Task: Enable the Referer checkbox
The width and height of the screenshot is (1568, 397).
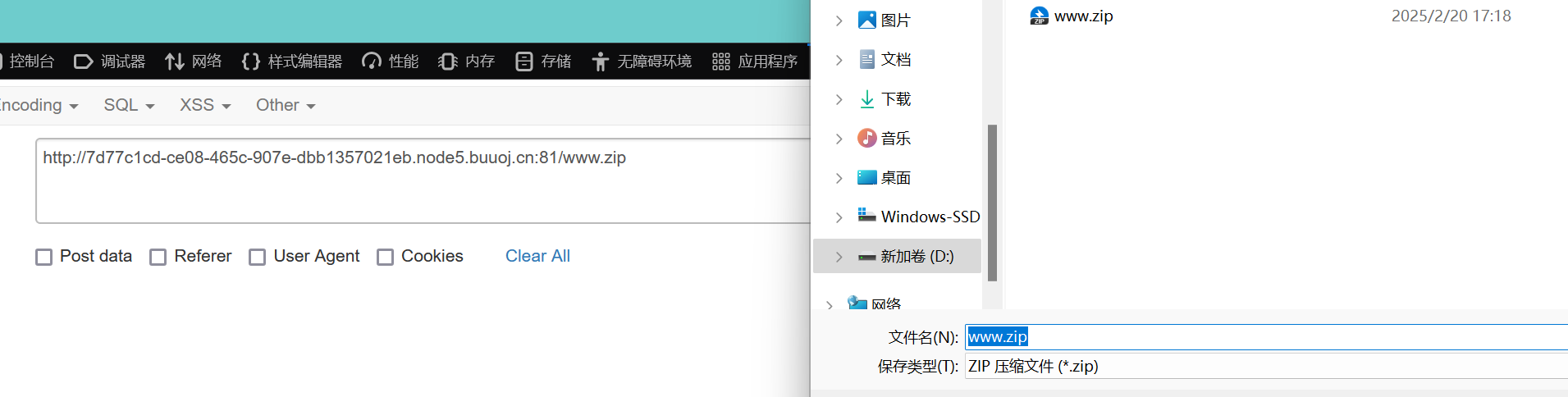Action: click(x=158, y=257)
